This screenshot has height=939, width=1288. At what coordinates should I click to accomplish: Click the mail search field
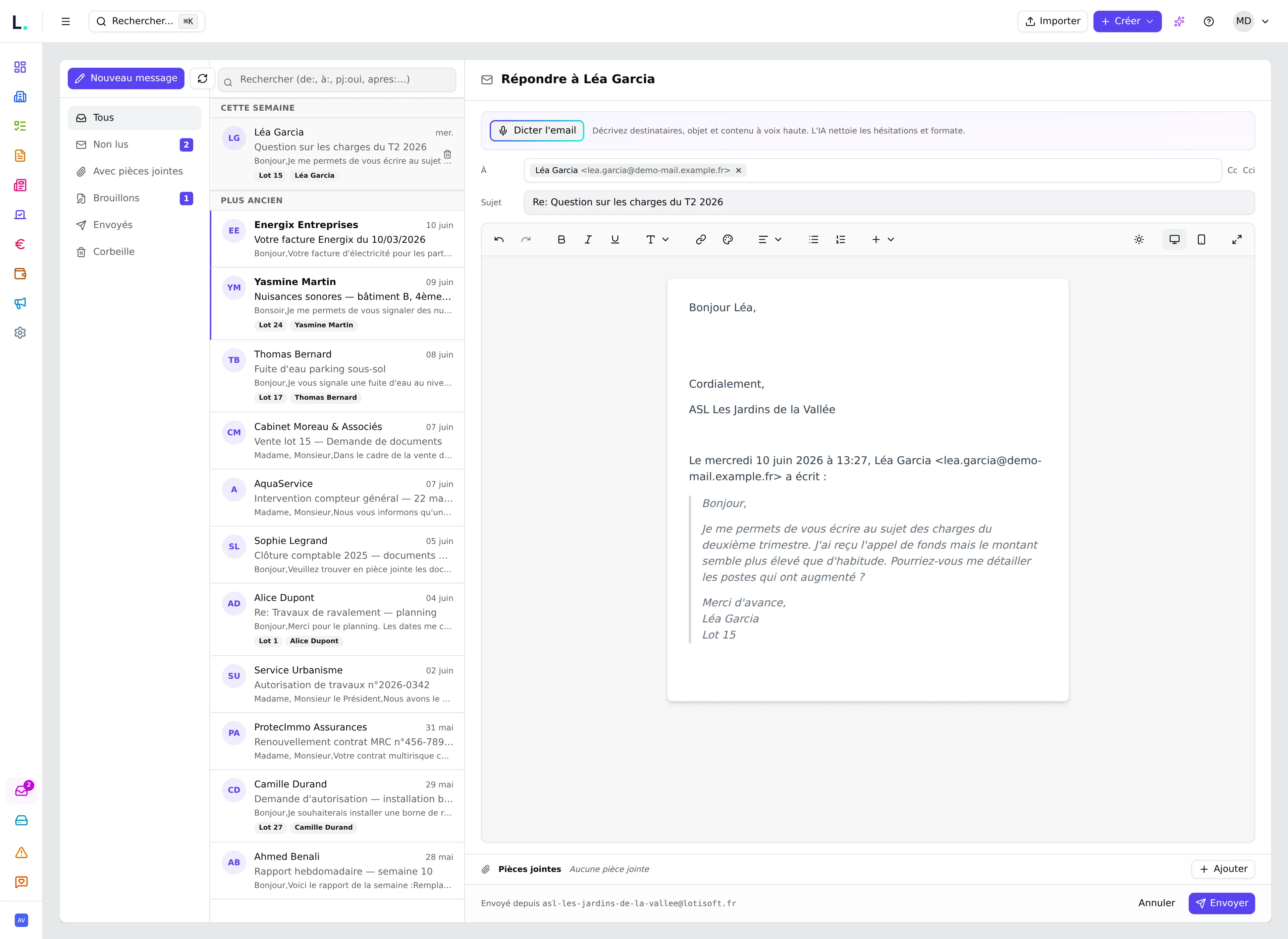coord(337,79)
